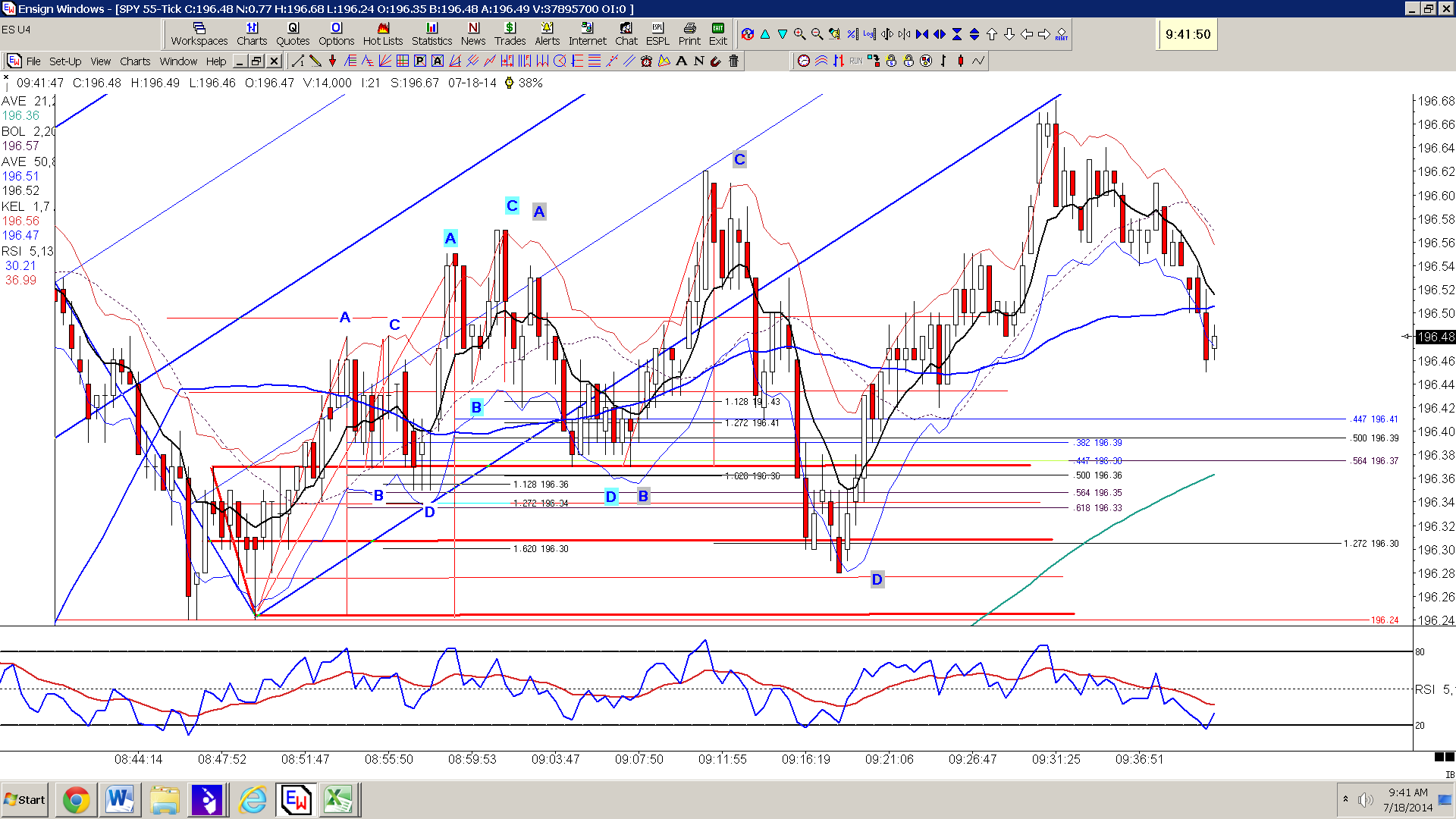Select the pencil draw tool
The width and height of the screenshot is (1456, 819).
pyautogui.click(x=315, y=61)
